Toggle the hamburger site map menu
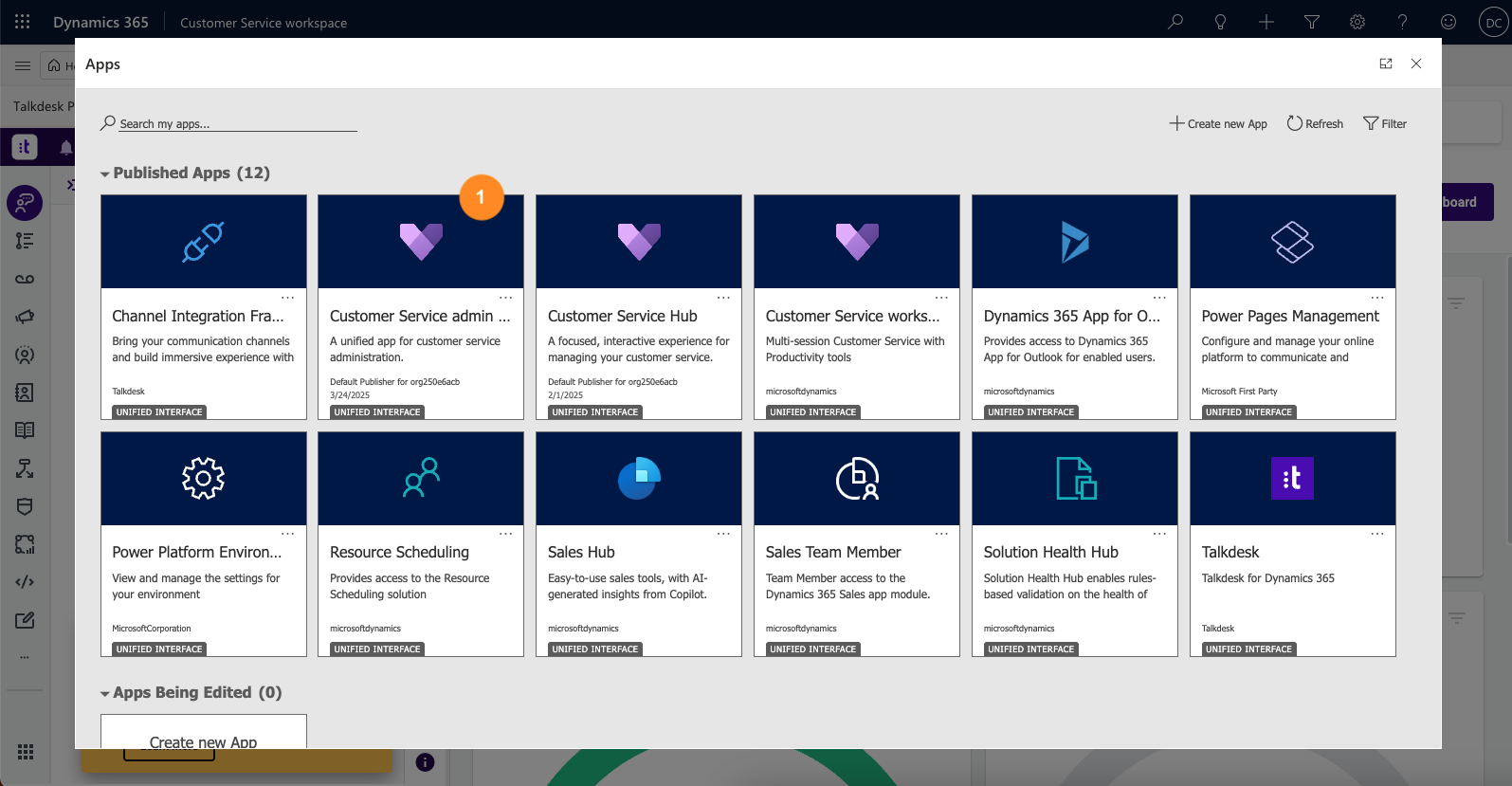This screenshot has height=786, width=1512. [x=23, y=65]
